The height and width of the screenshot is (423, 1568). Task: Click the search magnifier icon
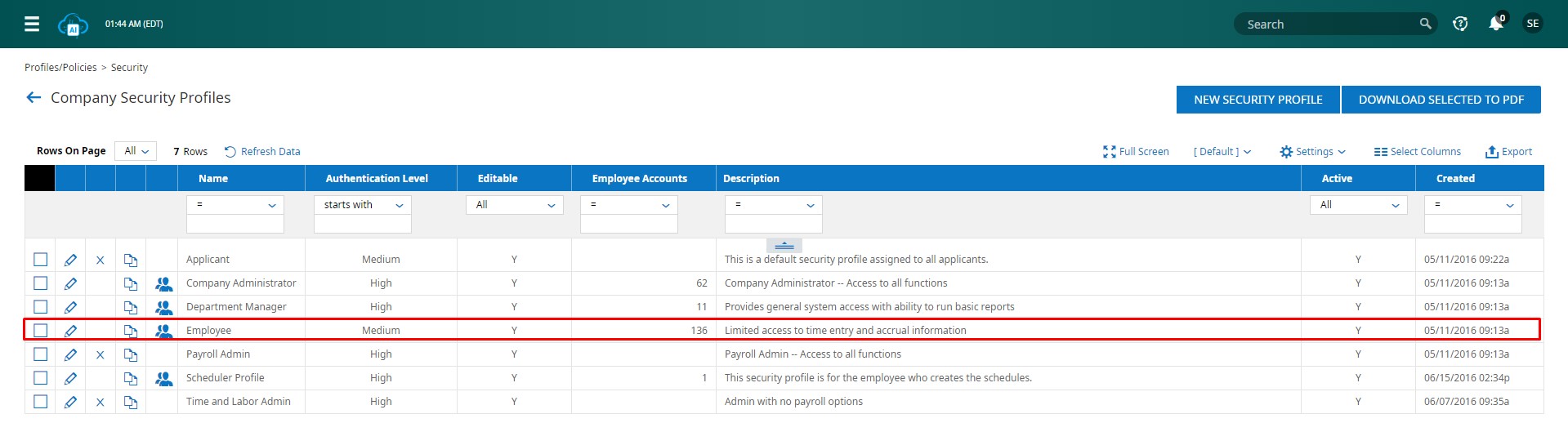(x=1425, y=24)
